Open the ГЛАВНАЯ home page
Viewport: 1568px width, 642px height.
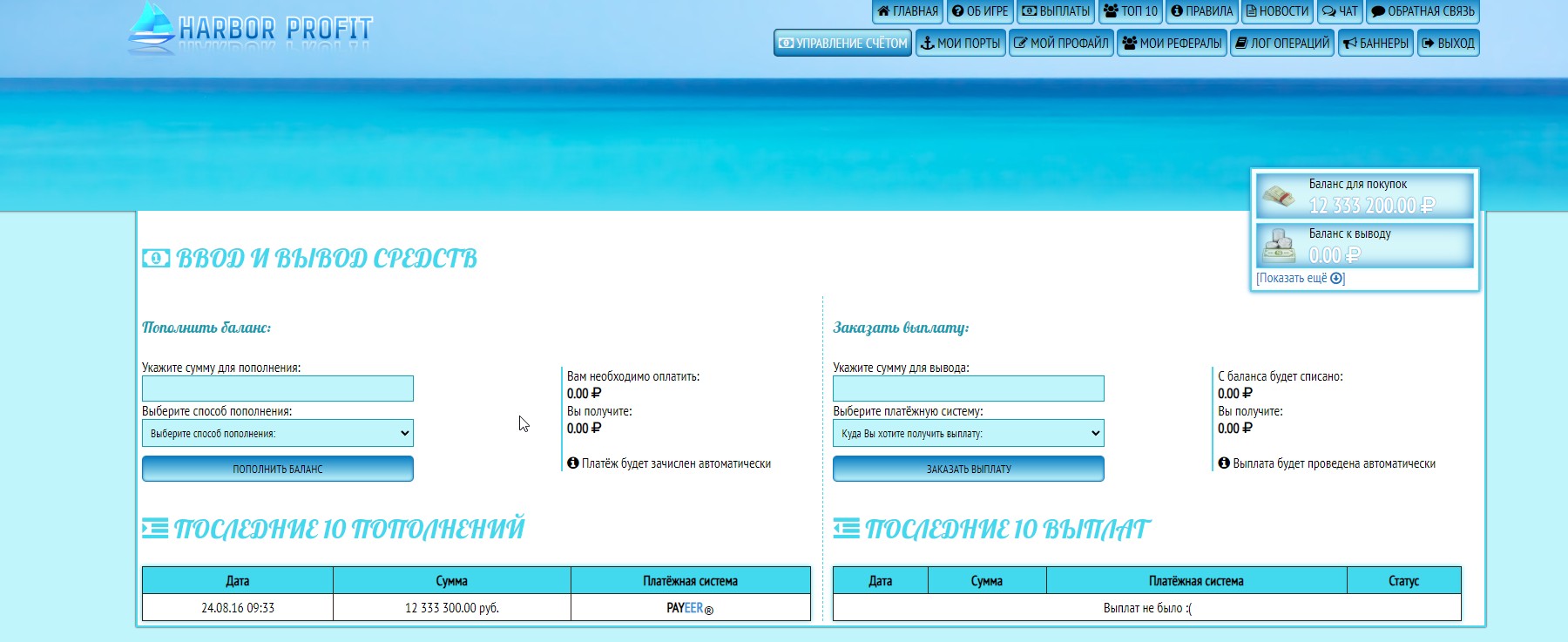pyautogui.click(x=908, y=11)
